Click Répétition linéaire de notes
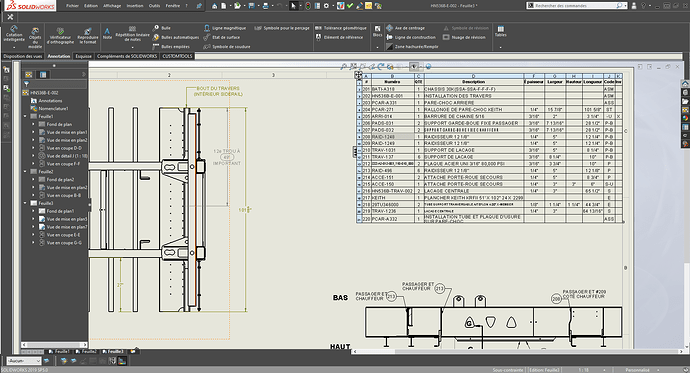This screenshot has height=373, width=690. pyautogui.click(x=132, y=34)
